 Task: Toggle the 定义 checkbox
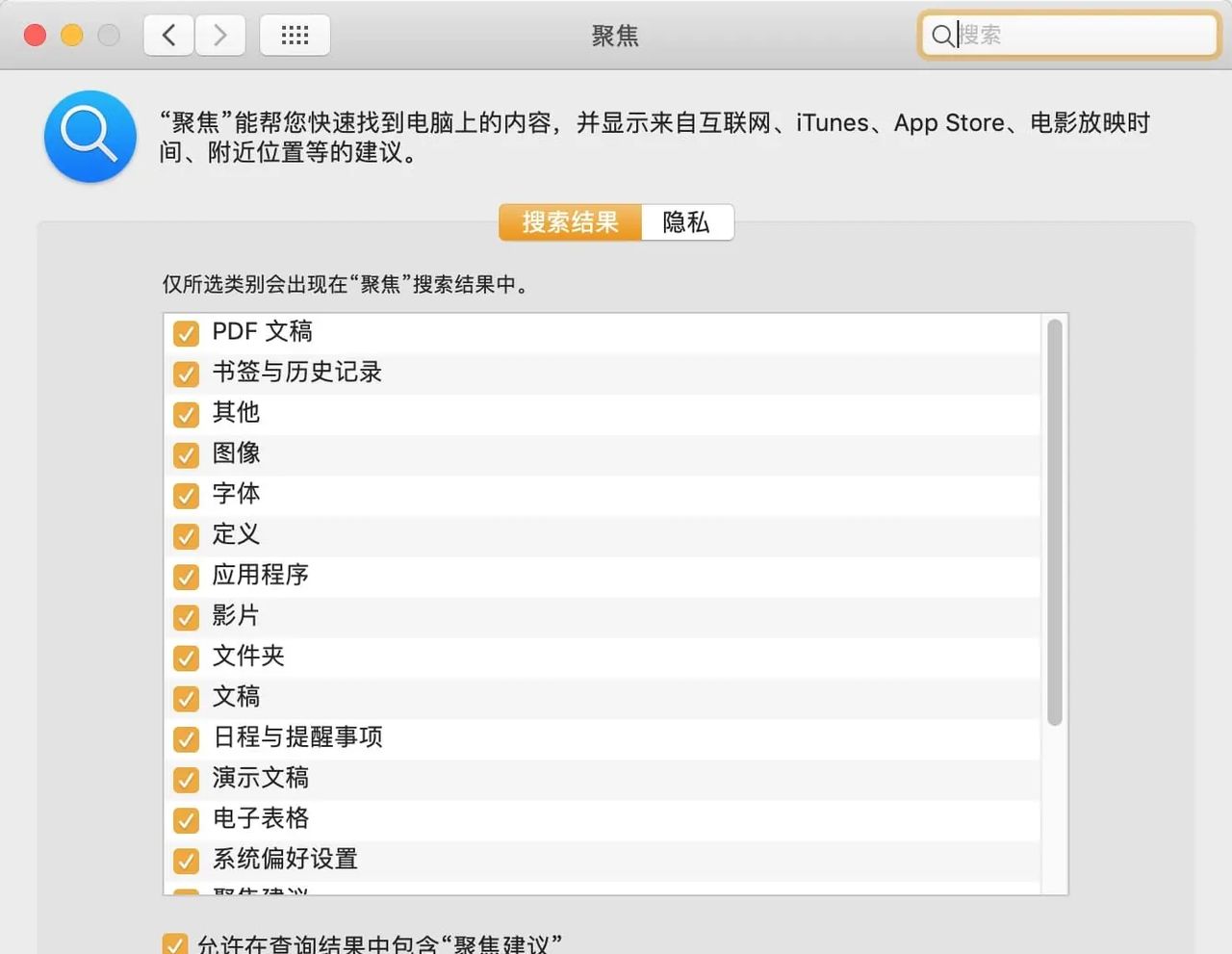point(186,536)
